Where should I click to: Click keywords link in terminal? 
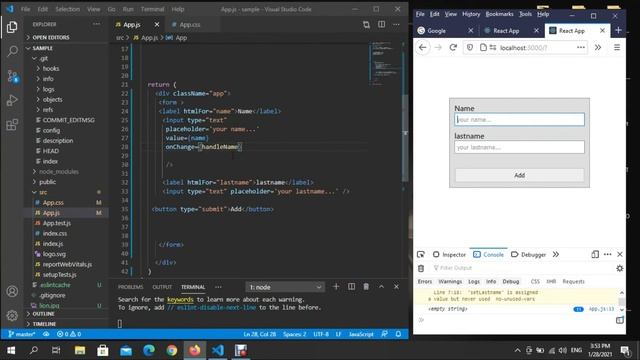pyautogui.click(x=180, y=299)
